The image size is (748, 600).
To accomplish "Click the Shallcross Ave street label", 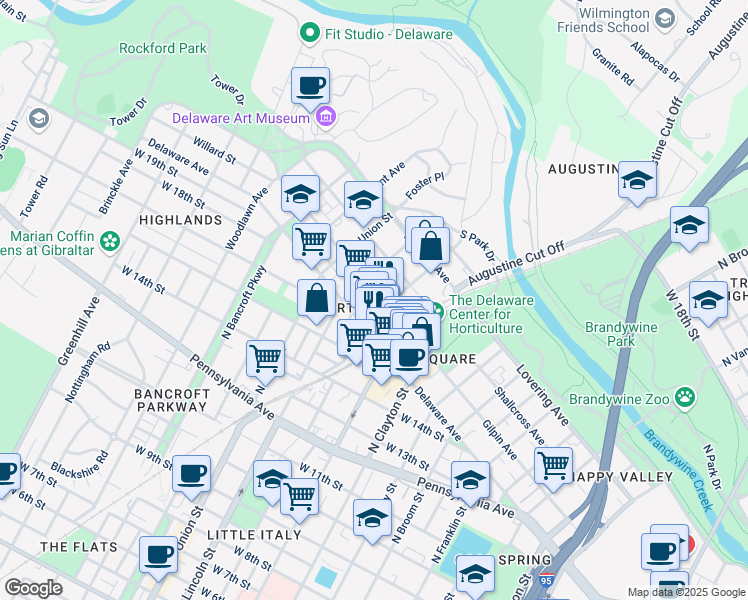I will point(519,416).
